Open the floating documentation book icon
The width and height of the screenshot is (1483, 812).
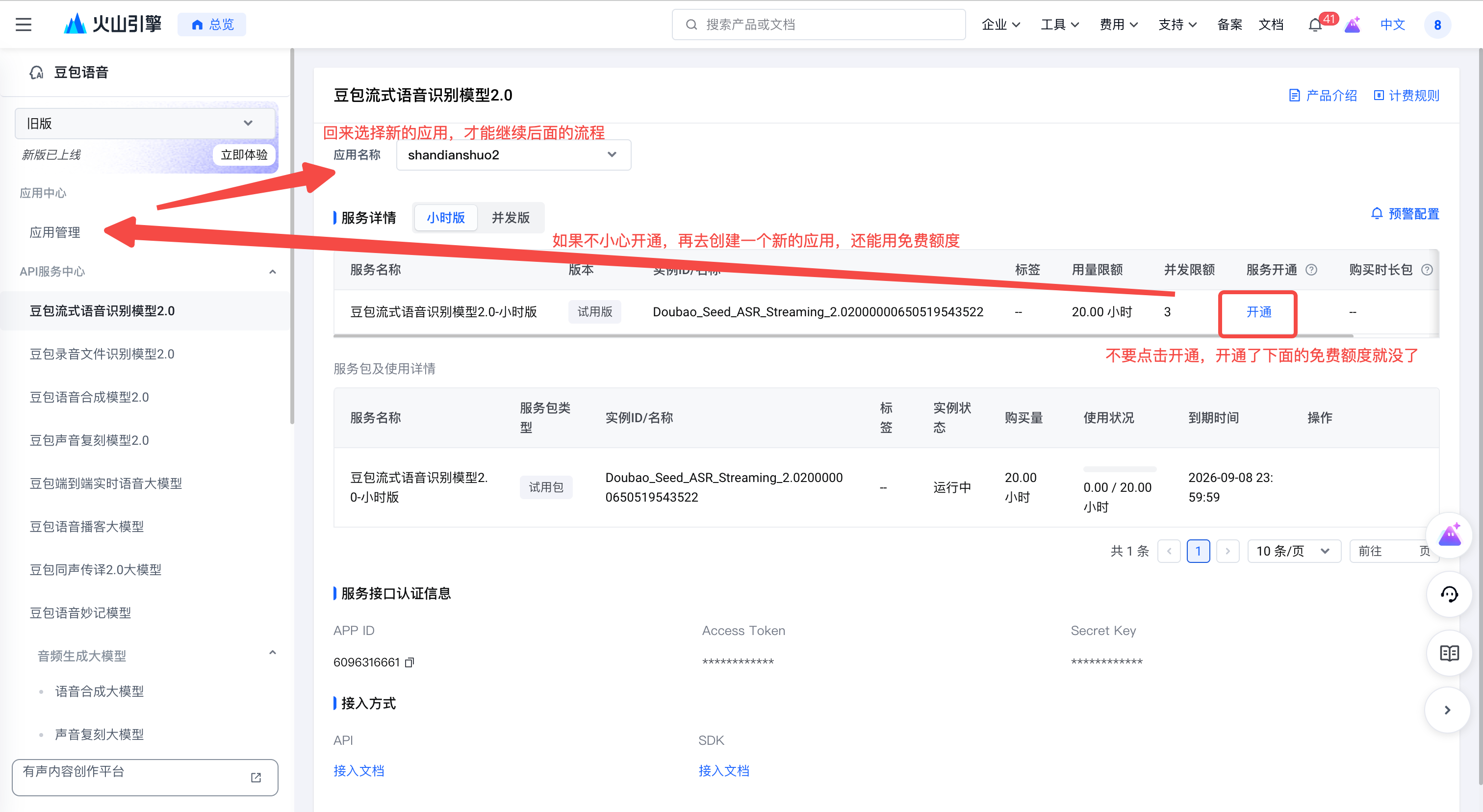point(1449,653)
